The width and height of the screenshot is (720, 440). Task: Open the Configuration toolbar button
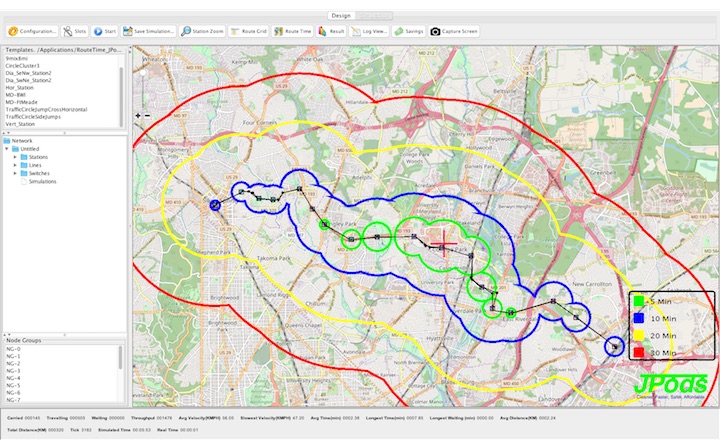pos(31,31)
